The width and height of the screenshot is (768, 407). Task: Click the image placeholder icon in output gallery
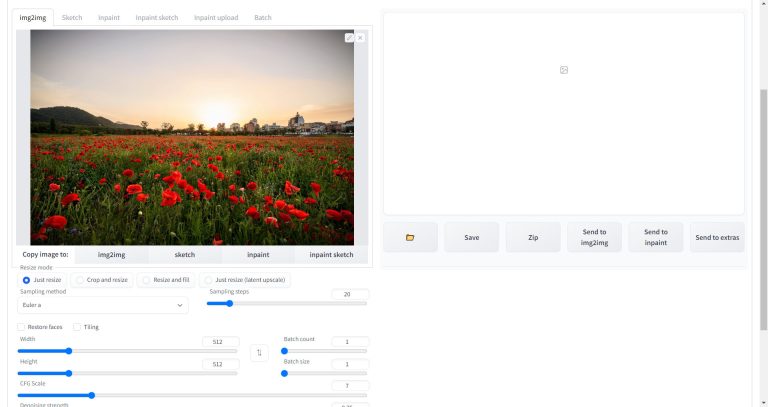[564, 69]
